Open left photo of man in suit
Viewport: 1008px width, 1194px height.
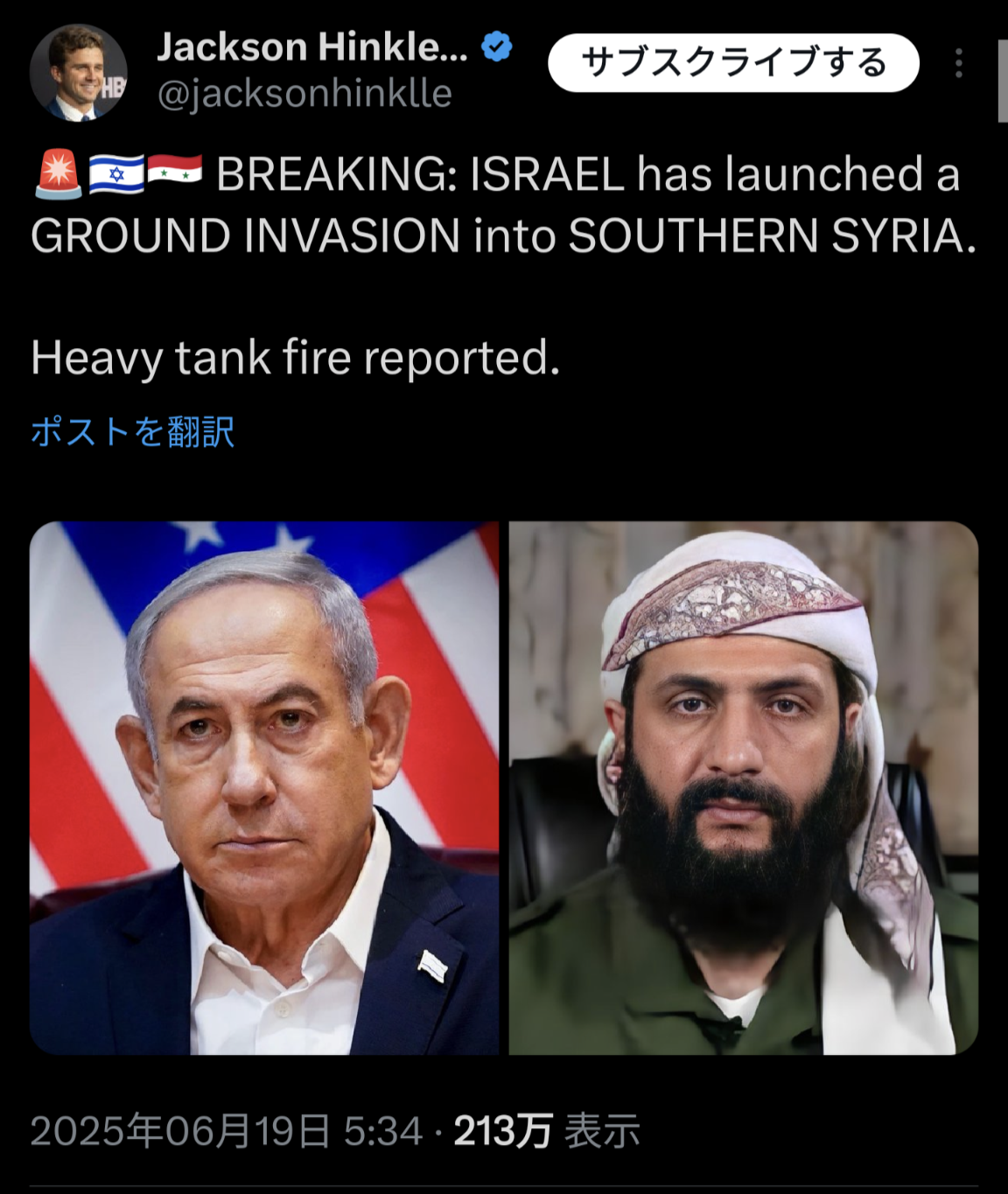(264, 788)
